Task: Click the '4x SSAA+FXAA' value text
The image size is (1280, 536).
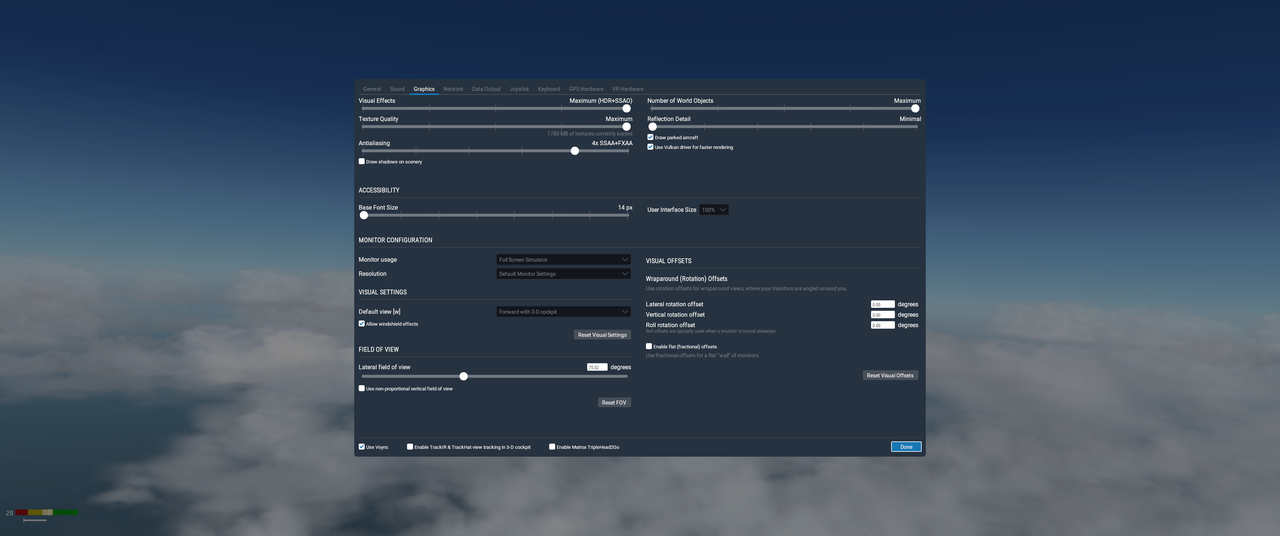Action: tap(612, 143)
